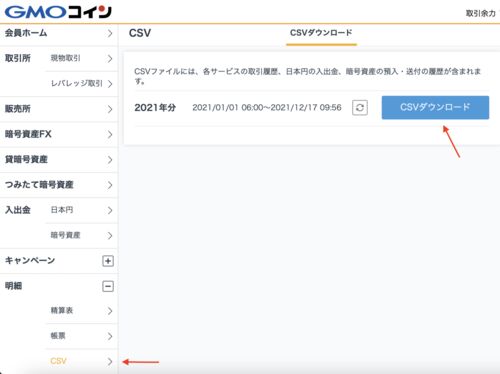Click chevron beside 帳票
This screenshot has height=374, width=500.
tap(110, 336)
